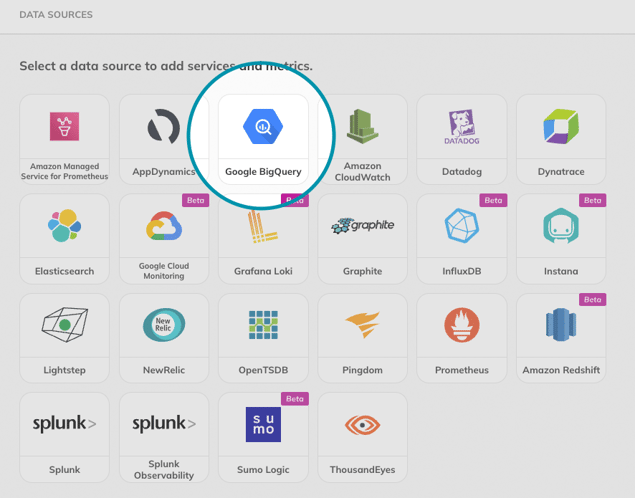Open the Dynatrace cube logo
Screen dimensions: 635x498
561,126
